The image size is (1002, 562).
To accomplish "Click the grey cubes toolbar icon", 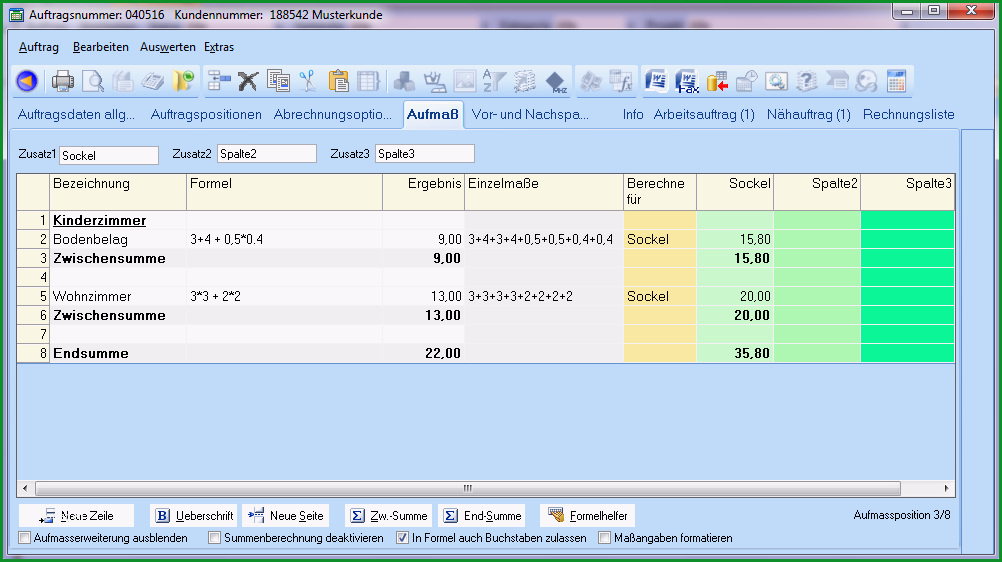I will 404,81.
